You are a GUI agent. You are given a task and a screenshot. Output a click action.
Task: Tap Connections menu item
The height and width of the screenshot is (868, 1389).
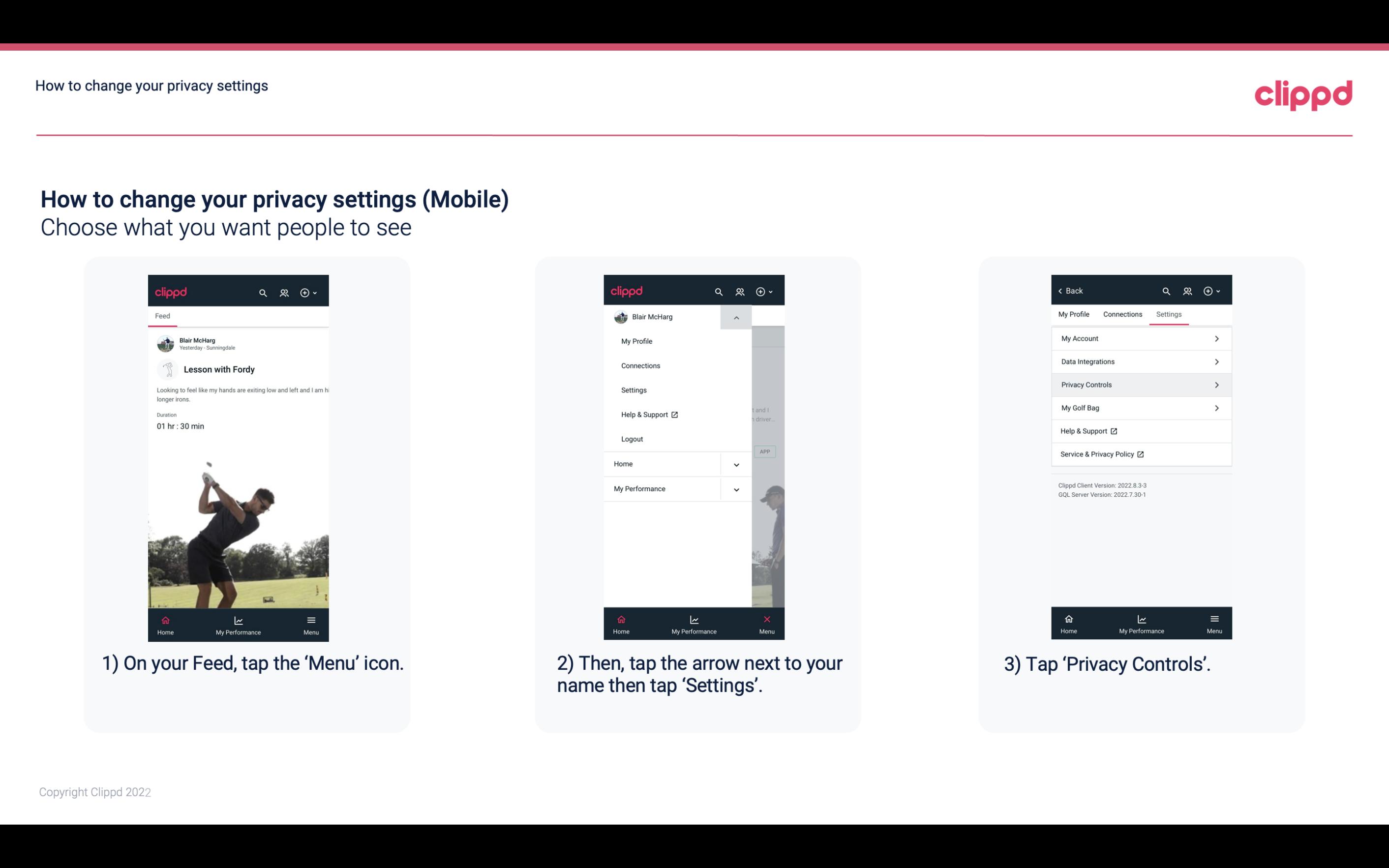641,365
